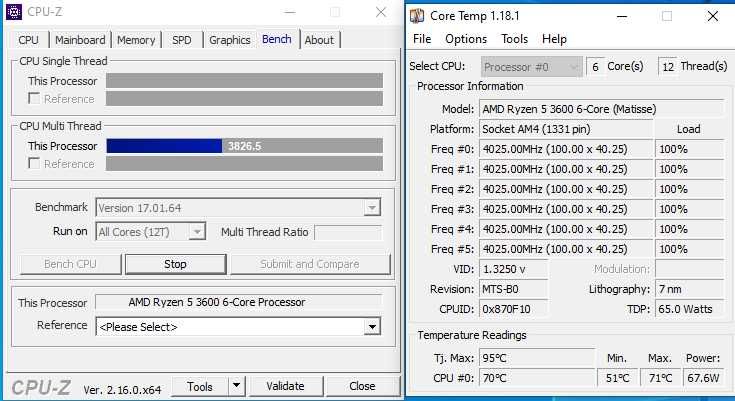Viewport: 735px width, 401px height.
Task: Click the Freq #0 frequency value
Action: (566, 149)
